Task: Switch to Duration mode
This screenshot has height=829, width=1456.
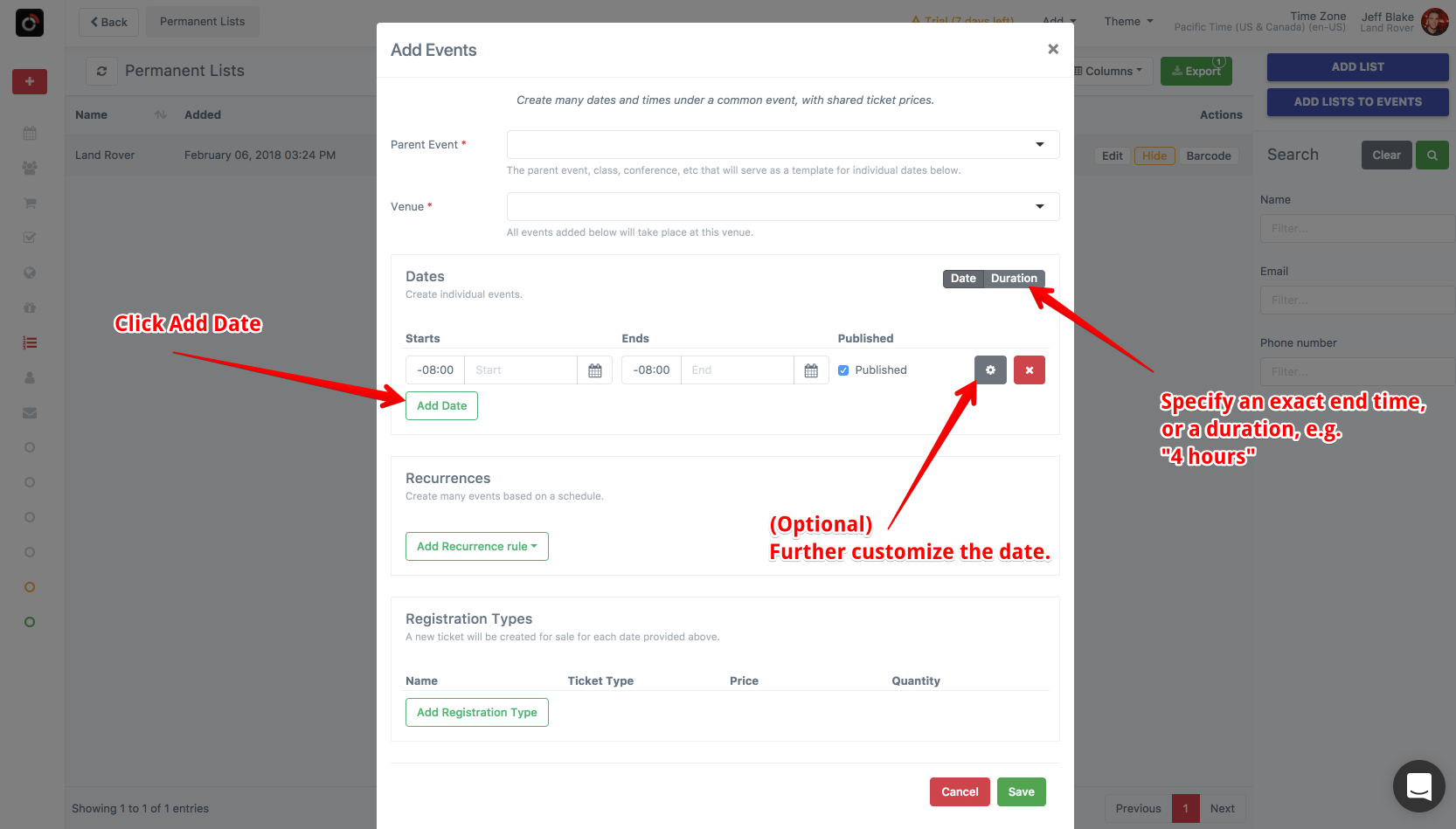Action: [1014, 279]
